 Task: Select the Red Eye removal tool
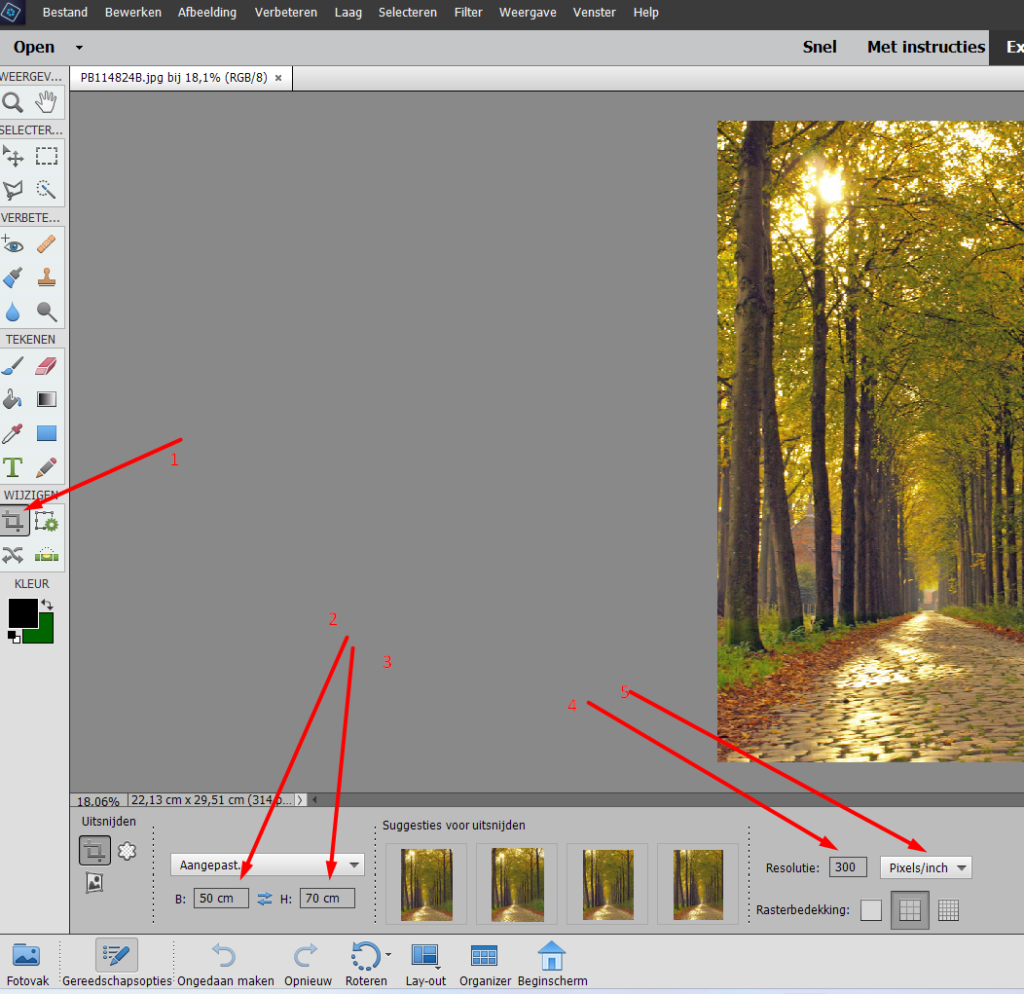pos(13,244)
